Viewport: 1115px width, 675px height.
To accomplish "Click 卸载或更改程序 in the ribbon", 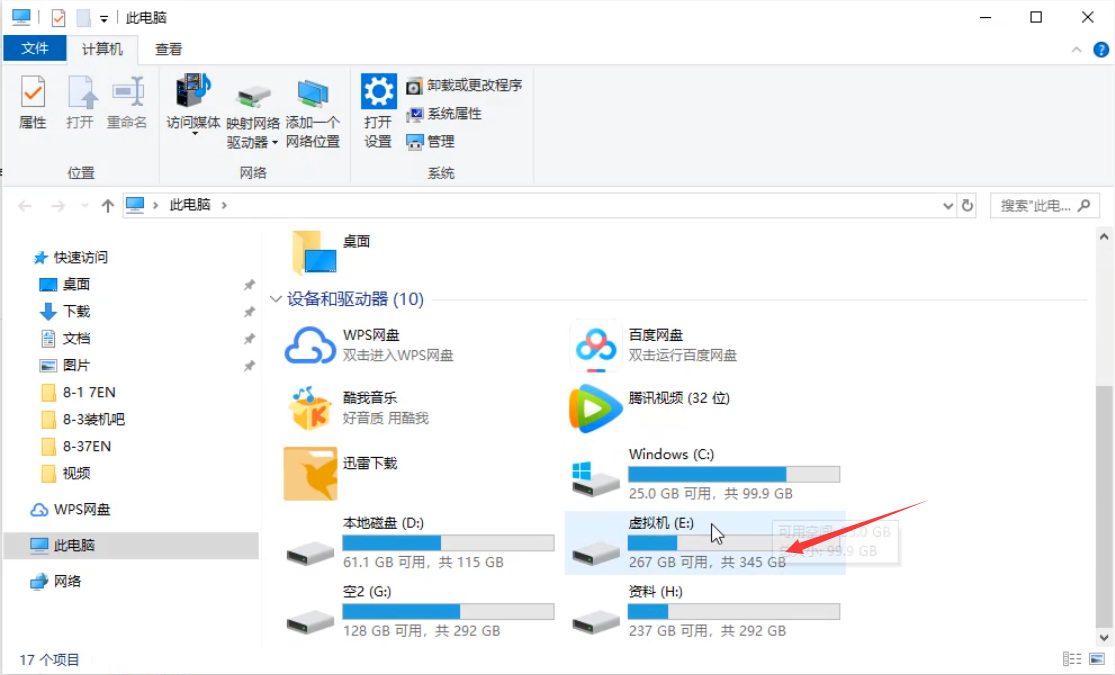I will [x=465, y=86].
